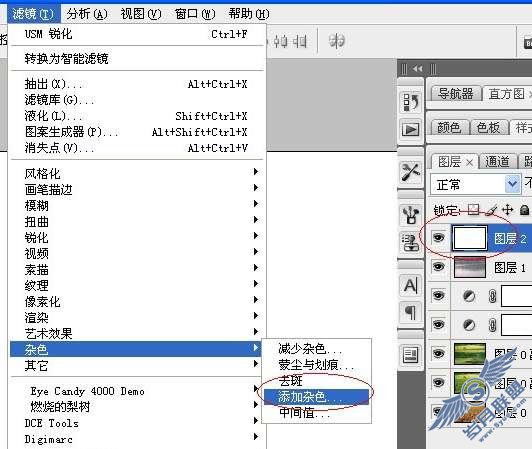Screen dimensions: 532x449
Task: Open the 视图(V) menu
Action: point(141,14)
